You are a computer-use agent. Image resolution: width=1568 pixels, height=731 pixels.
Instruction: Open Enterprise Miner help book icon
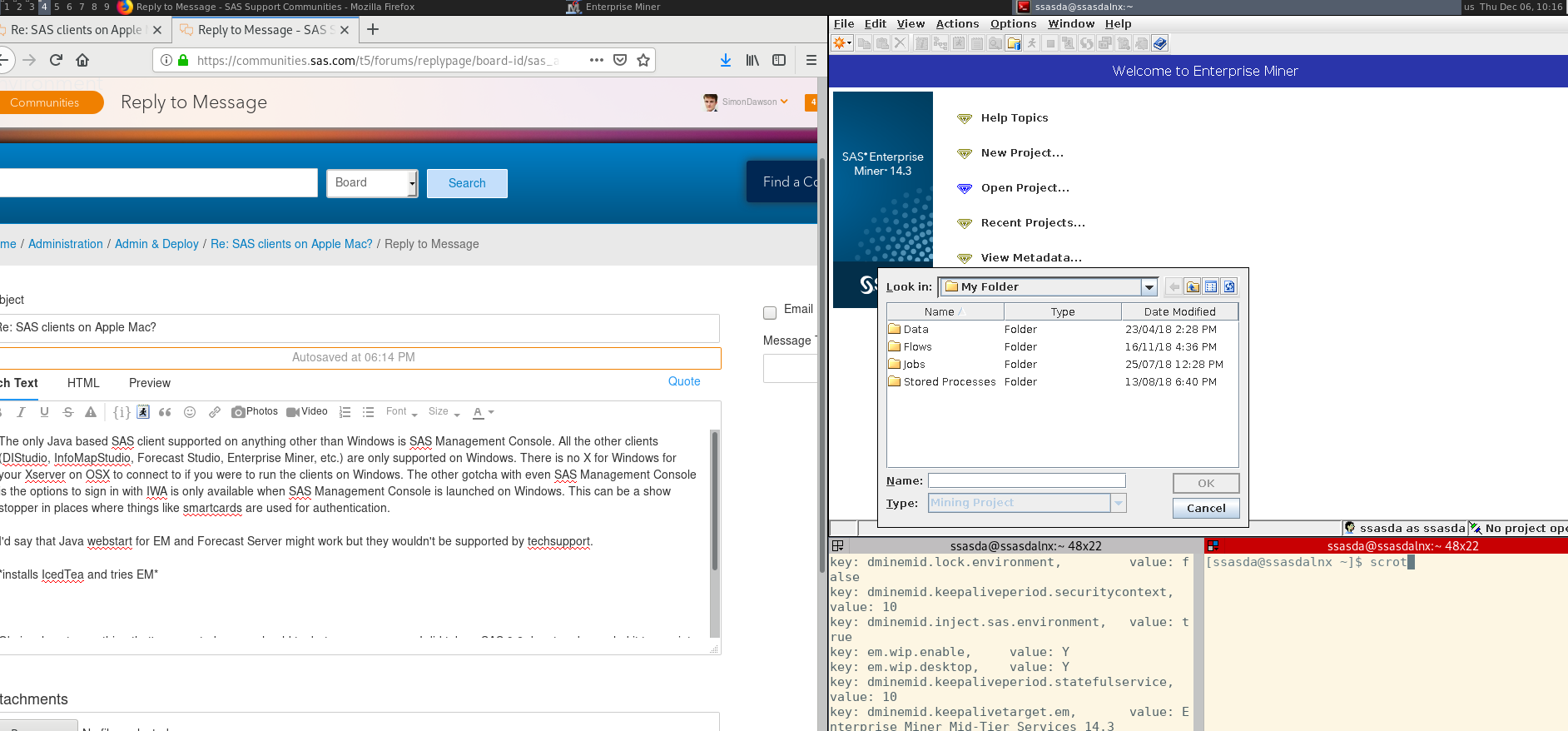[x=1160, y=43]
